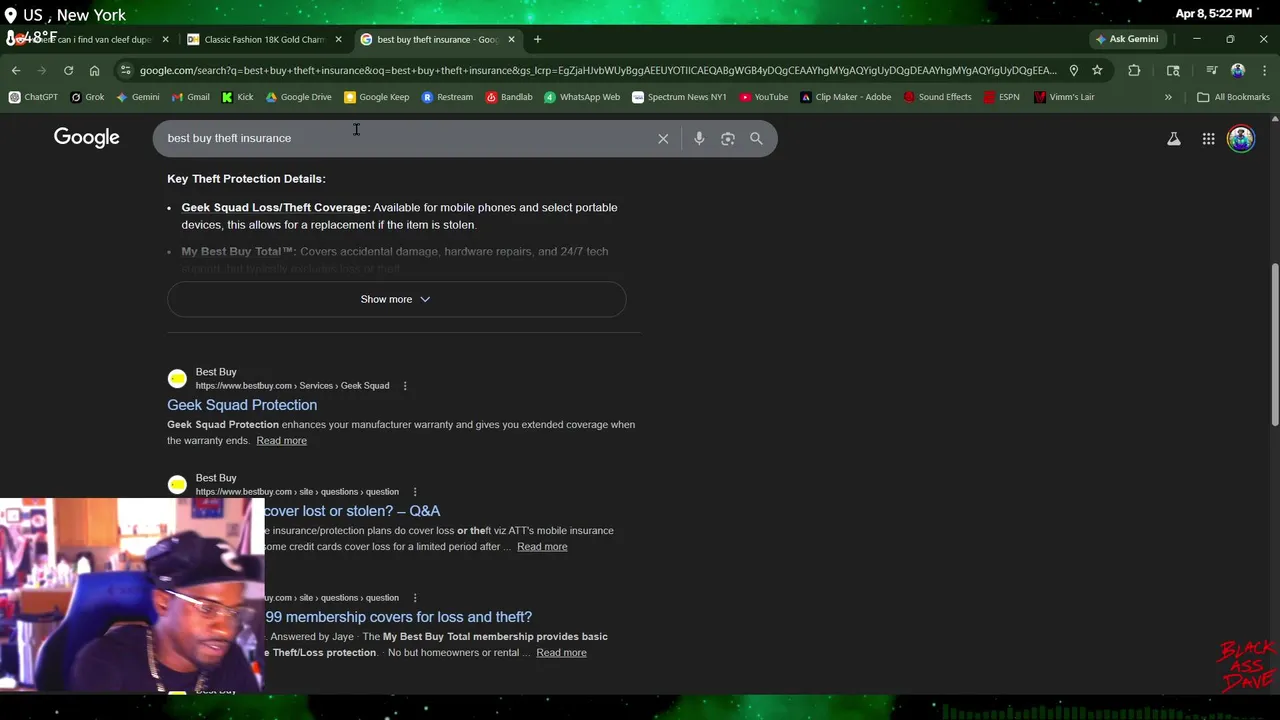Start a voice search with microphone icon
1280x720 pixels.
[699, 139]
